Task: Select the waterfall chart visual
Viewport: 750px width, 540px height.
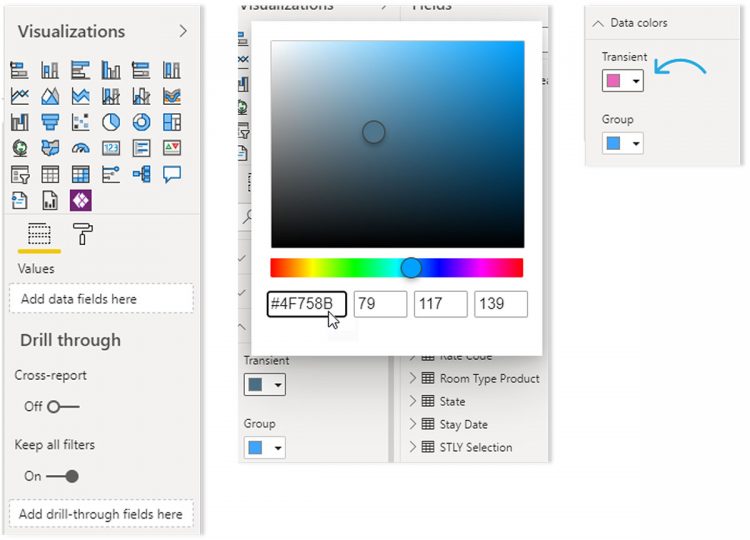Action: pos(19,122)
